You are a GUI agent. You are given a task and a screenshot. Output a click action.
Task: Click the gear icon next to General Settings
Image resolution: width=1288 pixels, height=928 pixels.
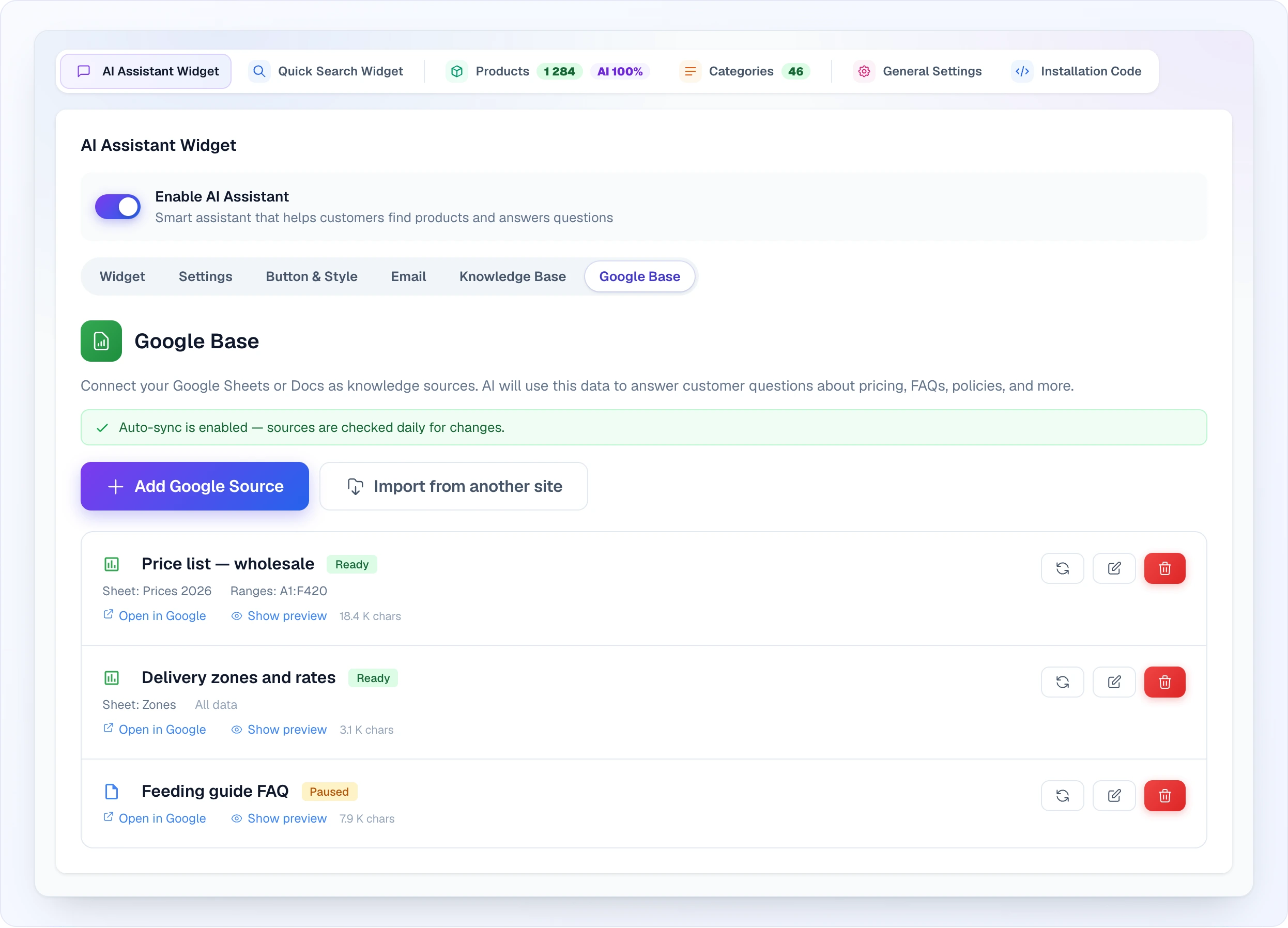pyautogui.click(x=864, y=71)
